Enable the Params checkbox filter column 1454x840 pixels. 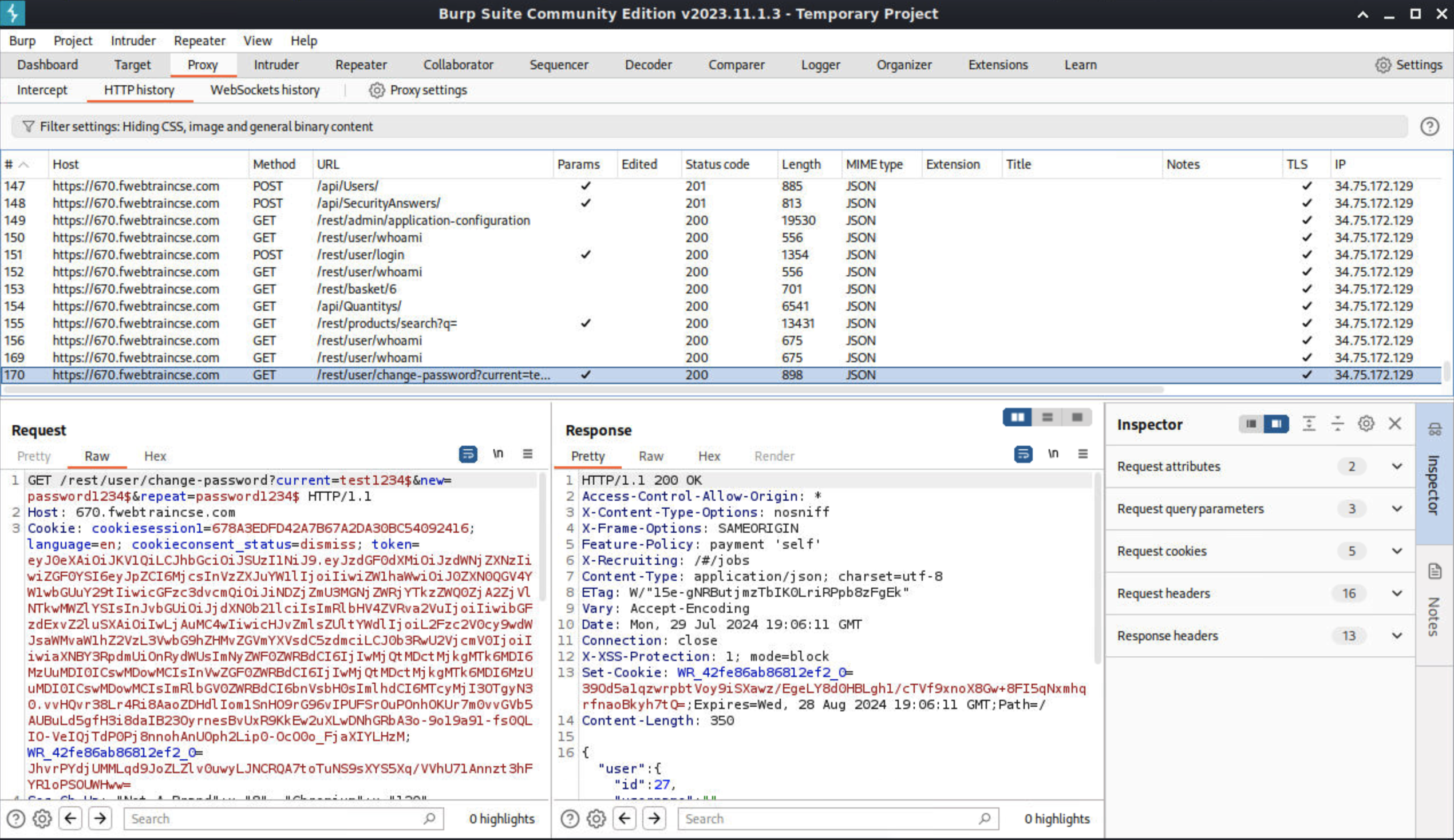577,163
